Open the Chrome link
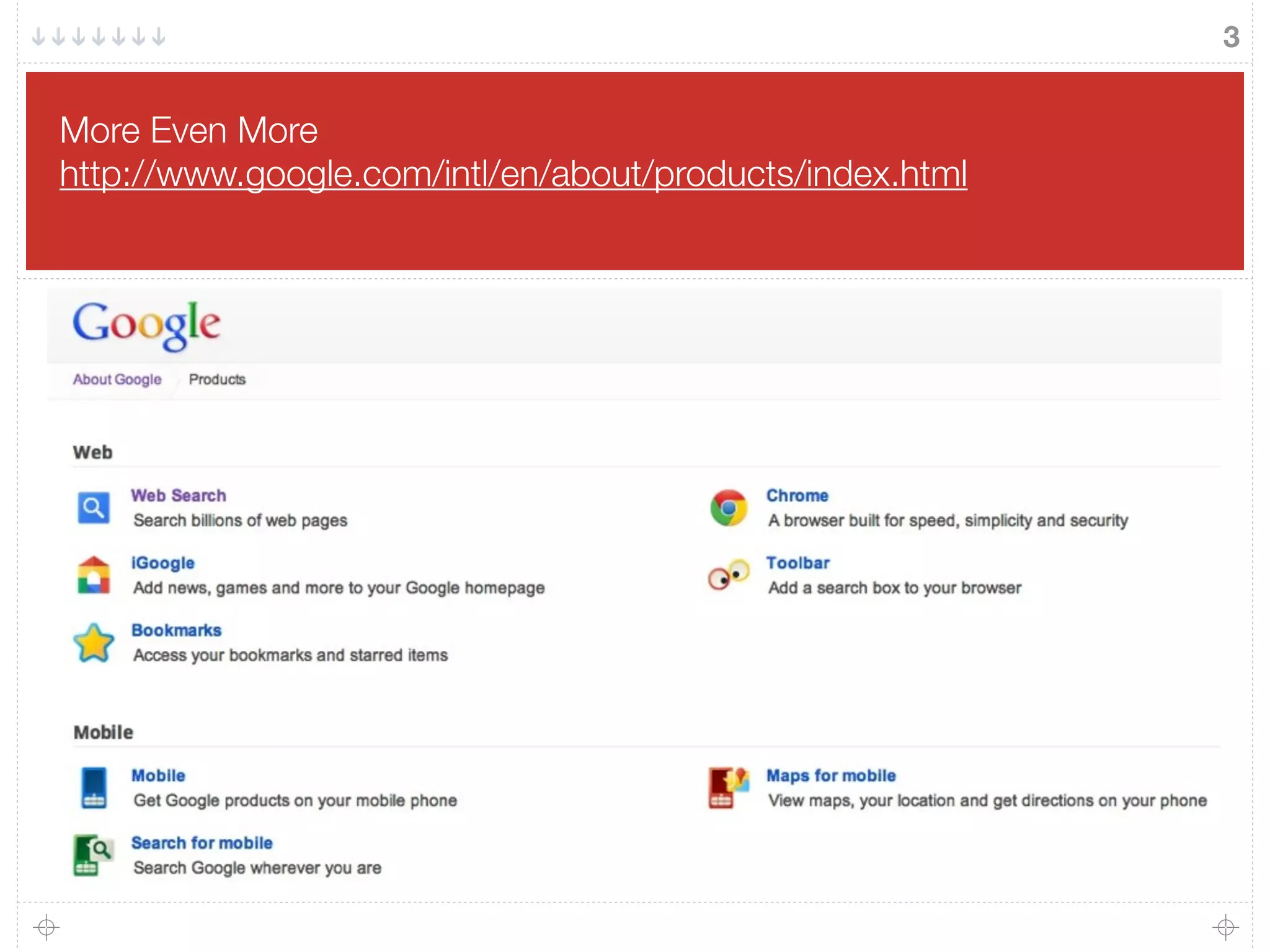Image resolution: width=1270 pixels, height=952 pixels. pyautogui.click(x=797, y=495)
